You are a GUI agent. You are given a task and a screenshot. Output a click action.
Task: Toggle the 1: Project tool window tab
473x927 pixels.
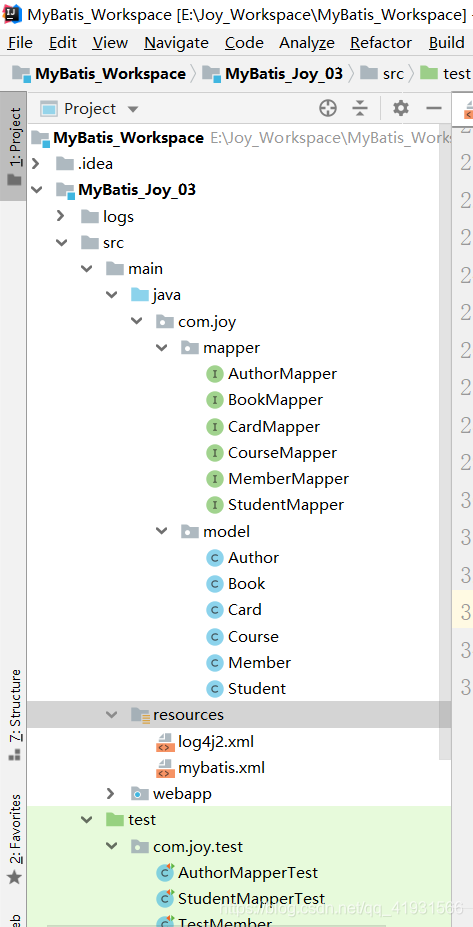tap(14, 146)
